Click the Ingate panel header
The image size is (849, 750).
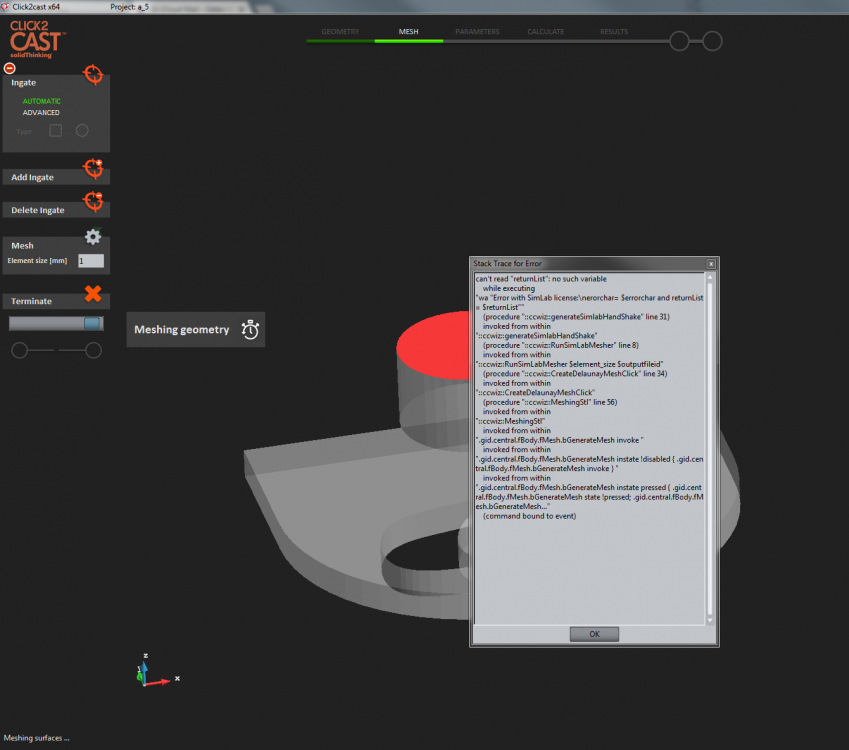24,82
